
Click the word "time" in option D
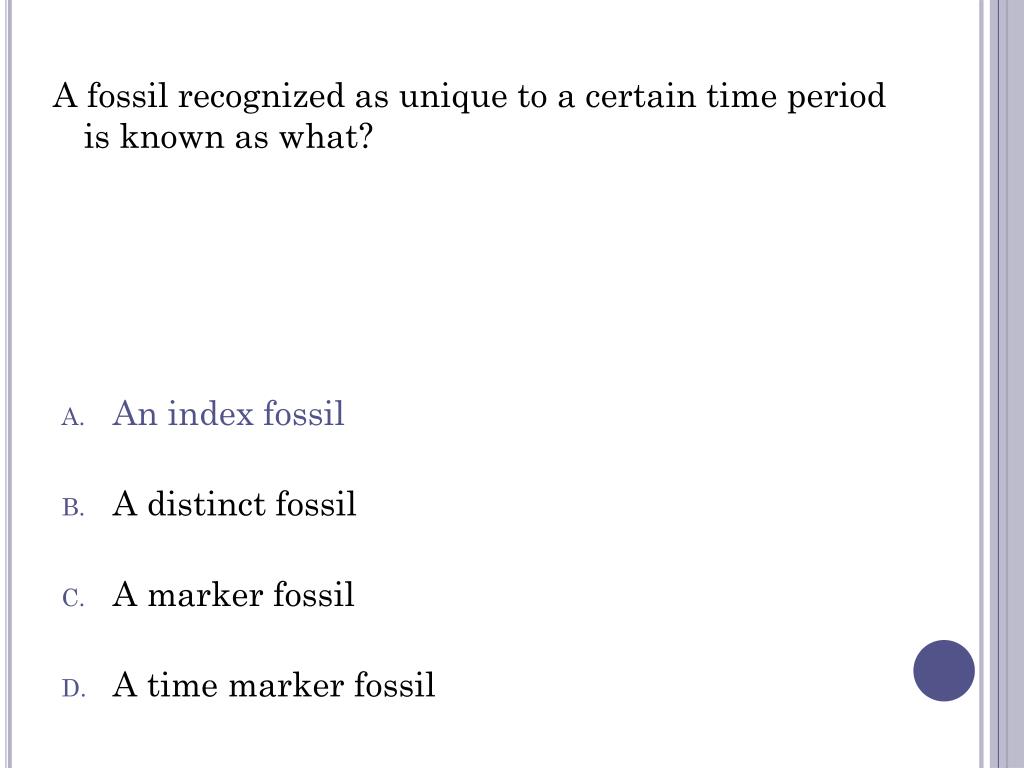tap(183, 686)
